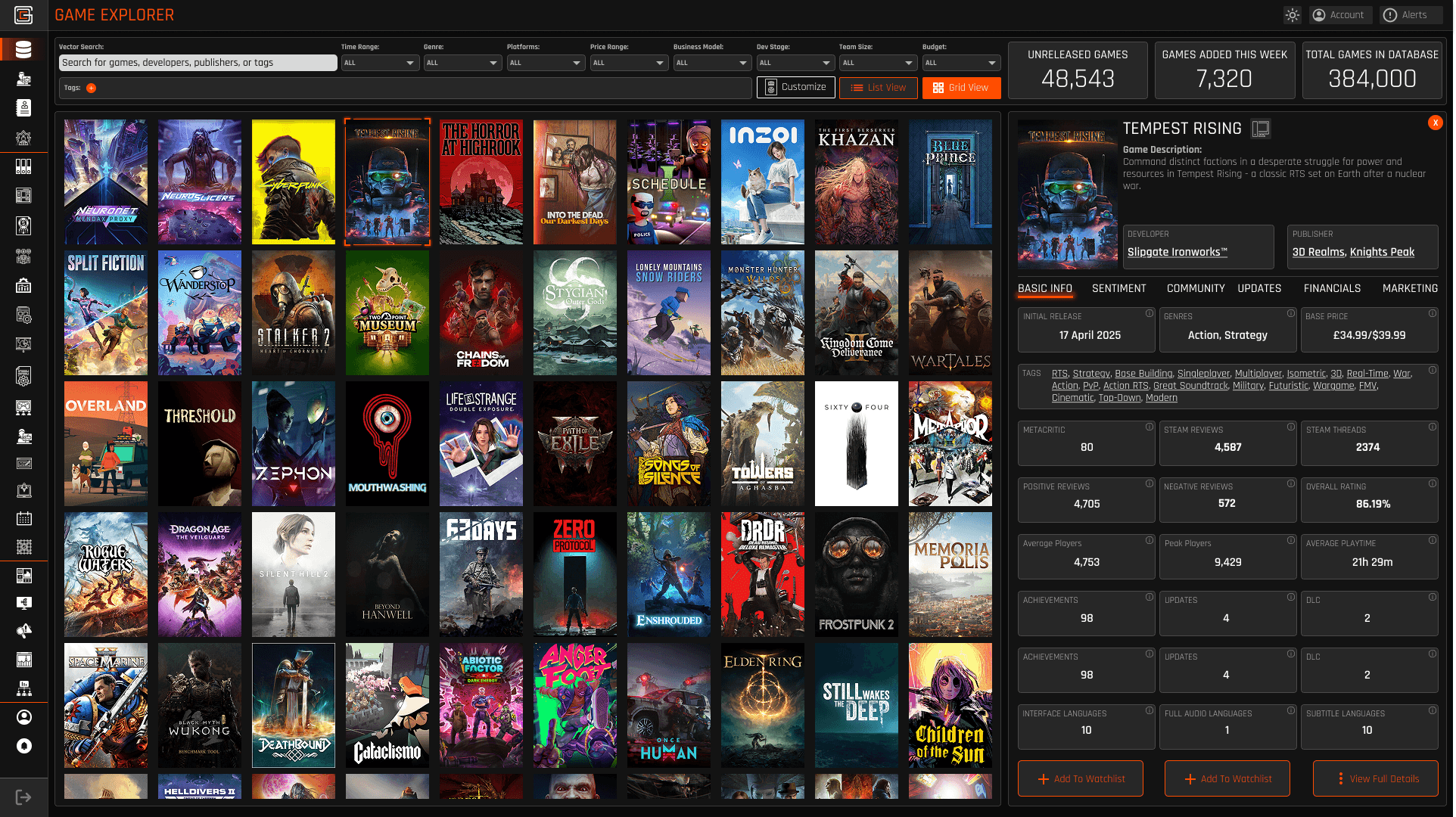1456x817 pixels.
Task: Open the Genre dropdown
Action: click(x=462, y=63)
